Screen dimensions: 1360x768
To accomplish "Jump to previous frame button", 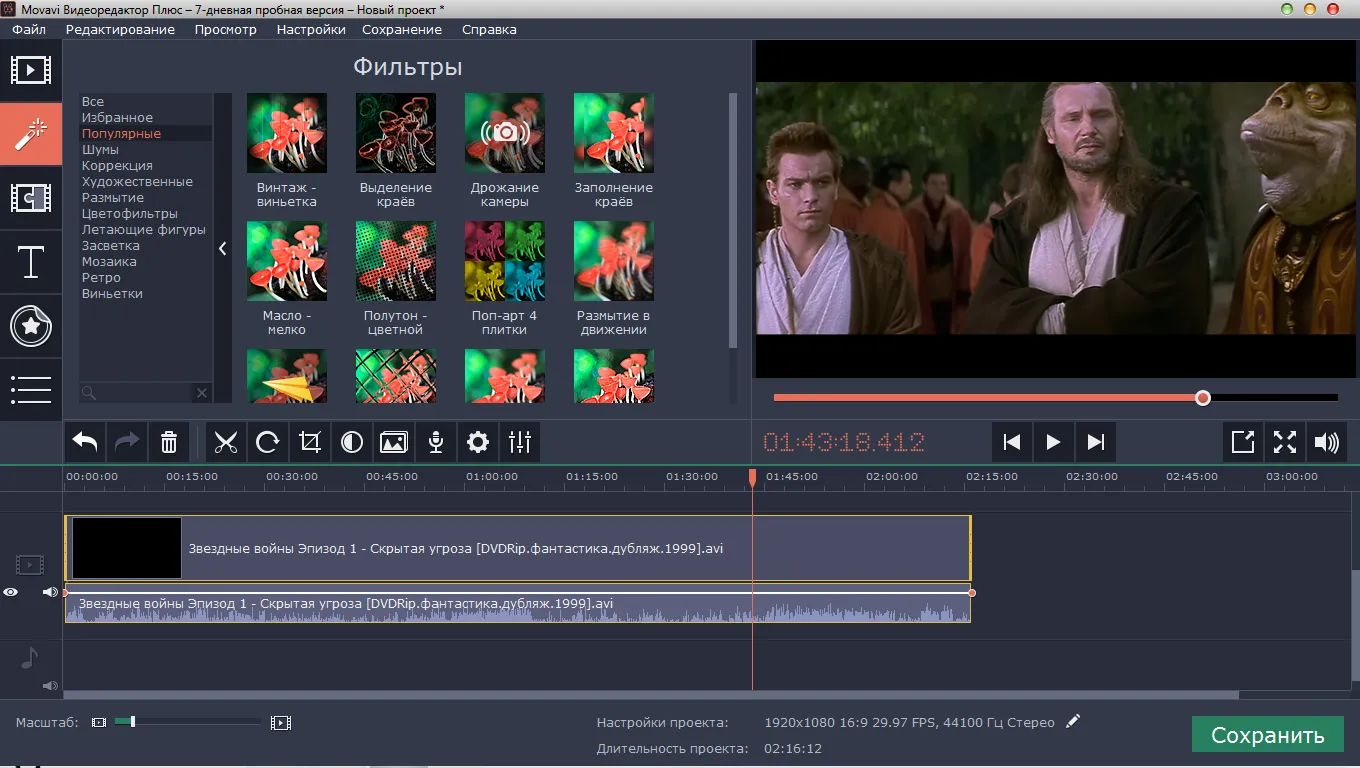I will tap(1012, 442).
